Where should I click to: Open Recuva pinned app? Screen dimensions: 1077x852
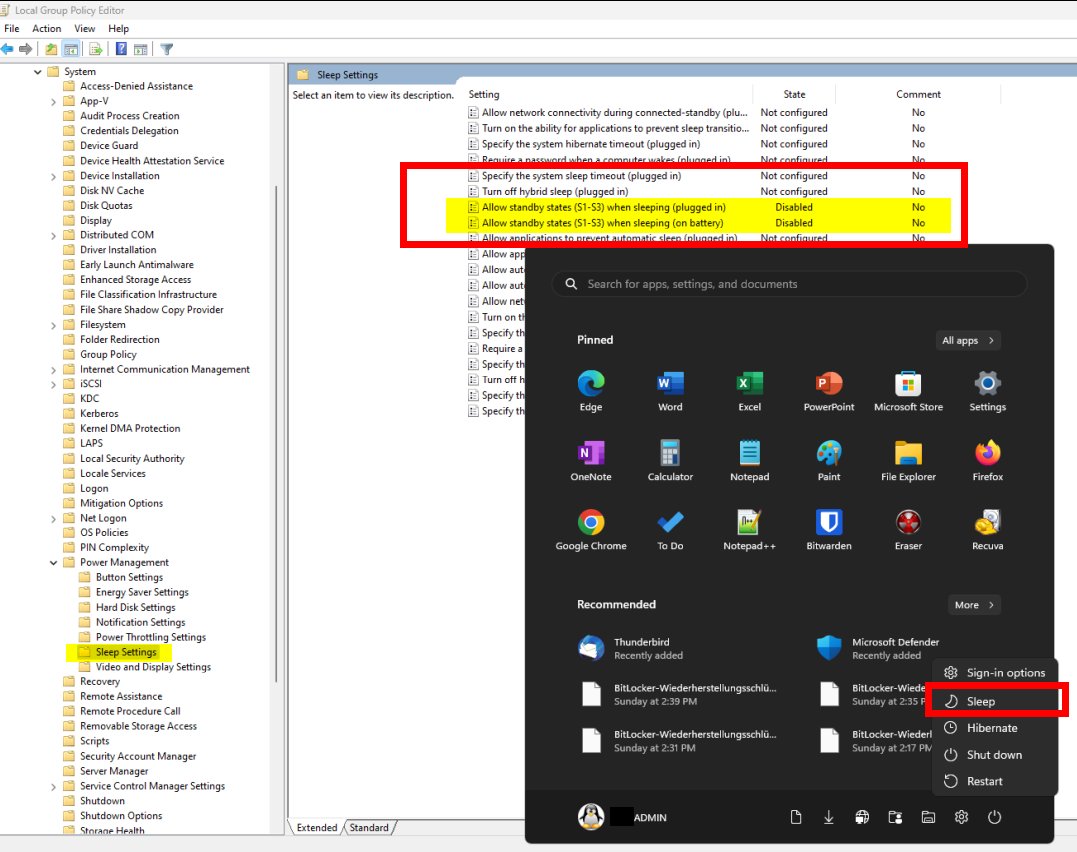(x=988, y=530)
